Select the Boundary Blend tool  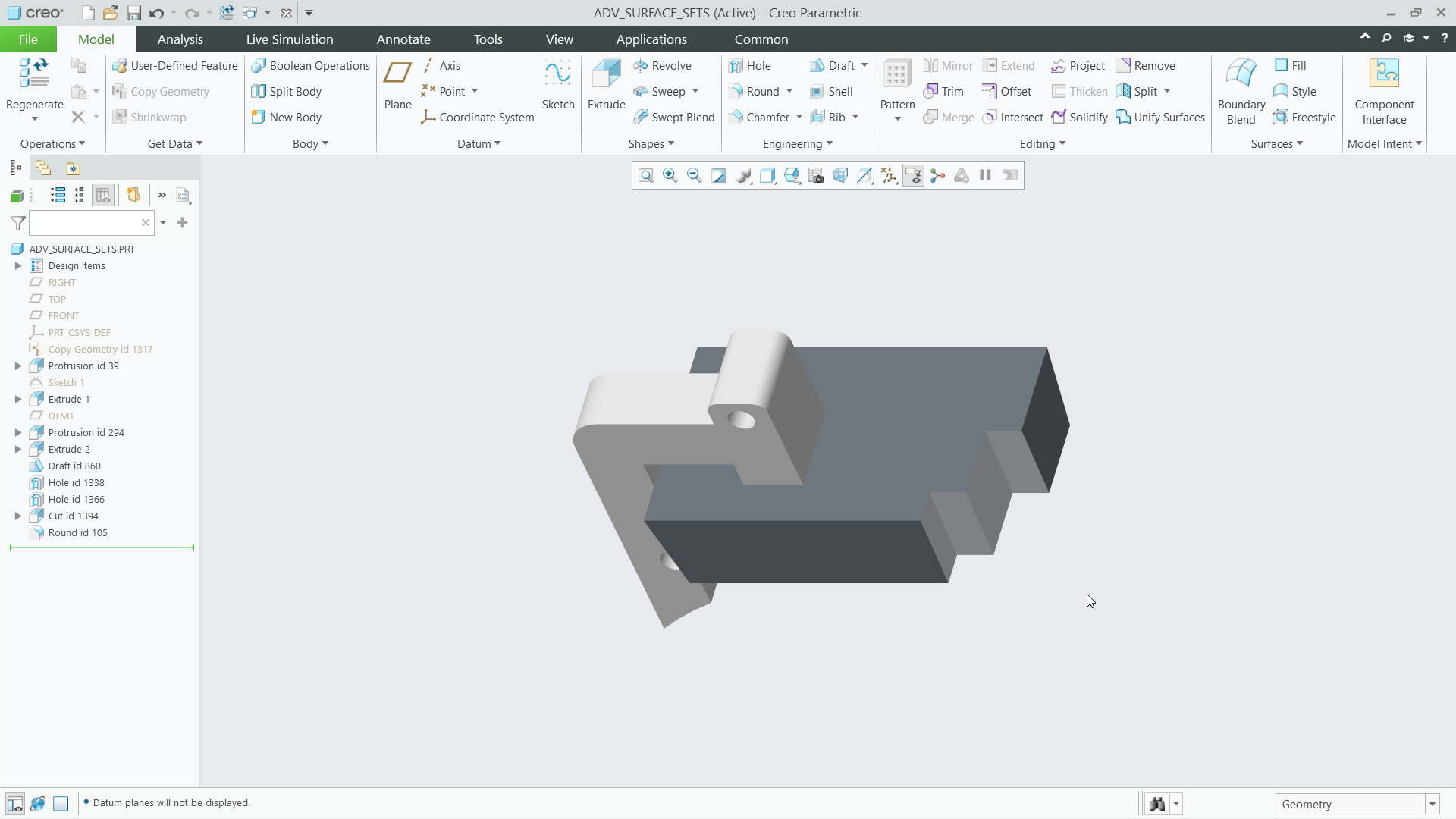point(1240,83)
